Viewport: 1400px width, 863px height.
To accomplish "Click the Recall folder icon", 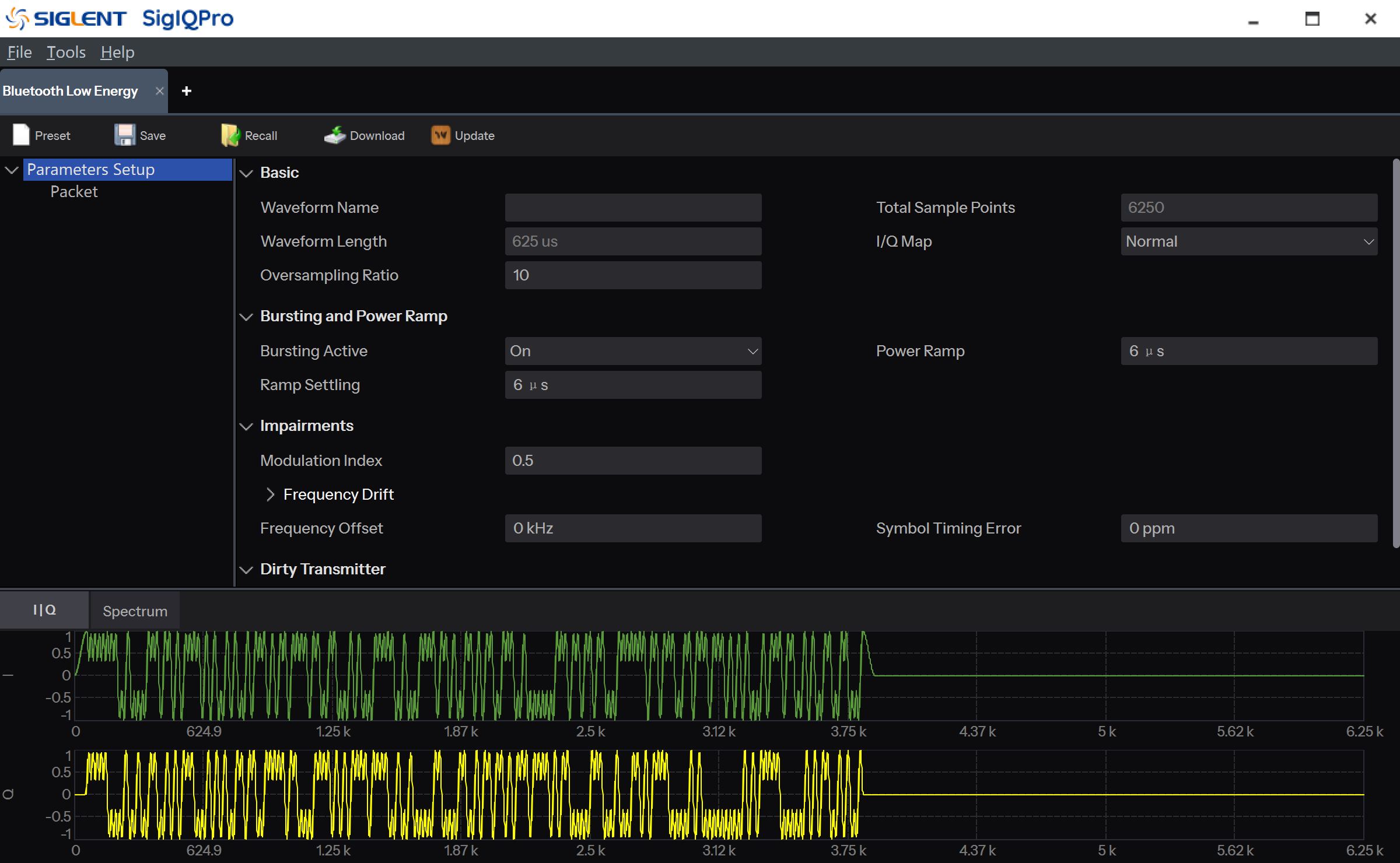I will click(x=230, y=135).
